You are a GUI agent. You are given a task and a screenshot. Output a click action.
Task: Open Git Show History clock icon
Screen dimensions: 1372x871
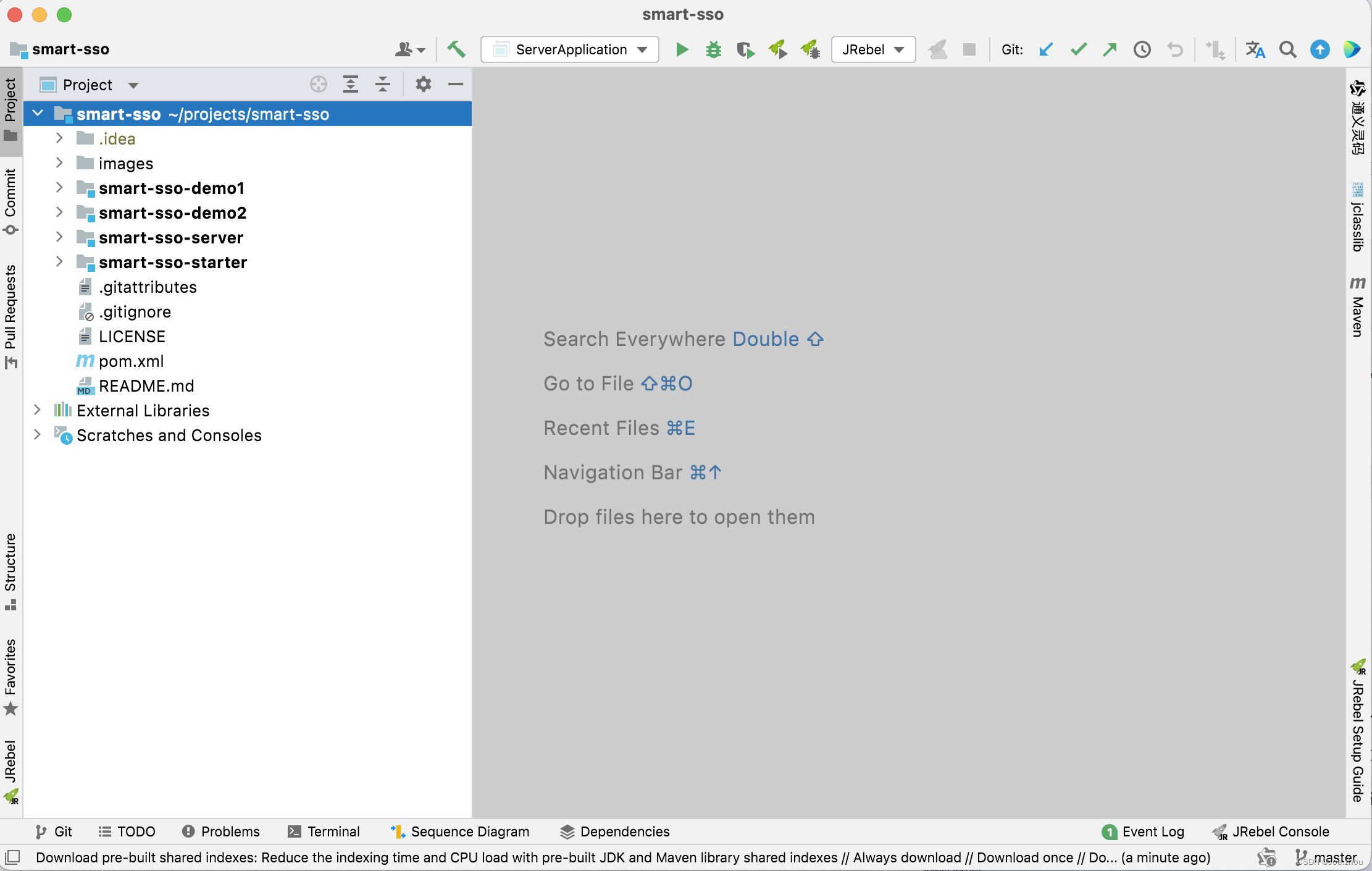coord(1142,49)
